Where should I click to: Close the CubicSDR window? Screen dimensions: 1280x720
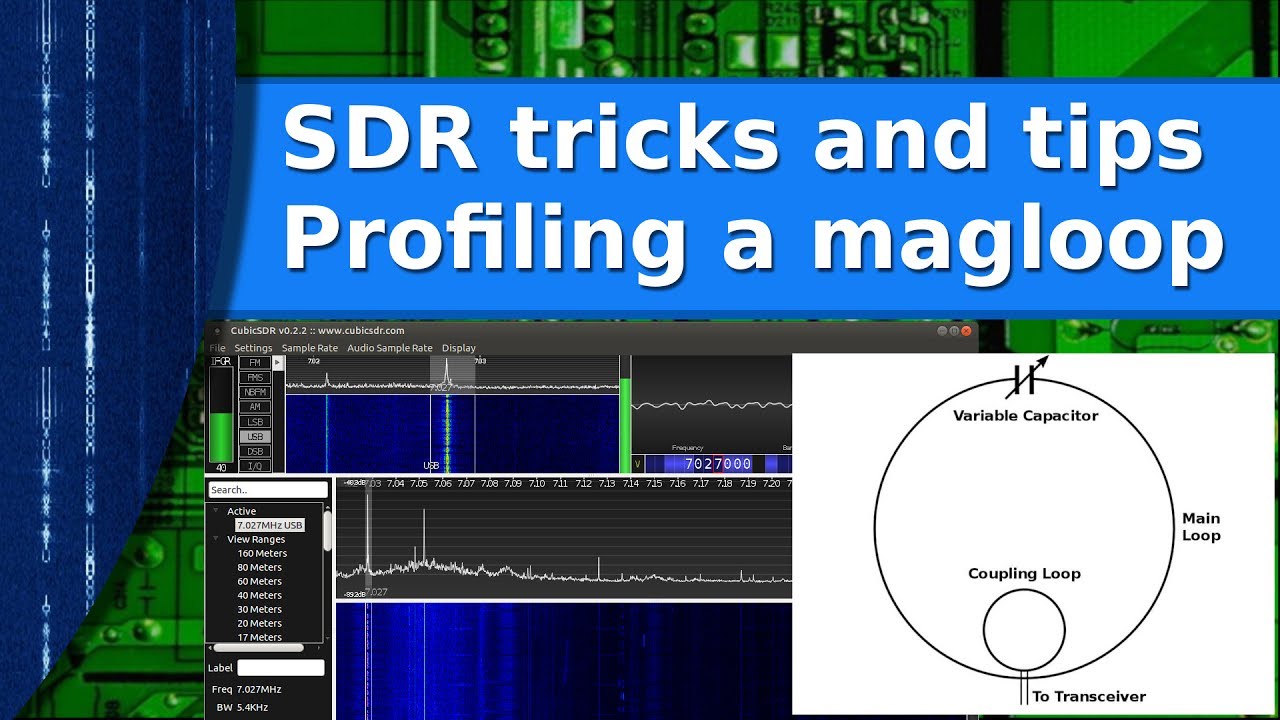click(968, 331)
